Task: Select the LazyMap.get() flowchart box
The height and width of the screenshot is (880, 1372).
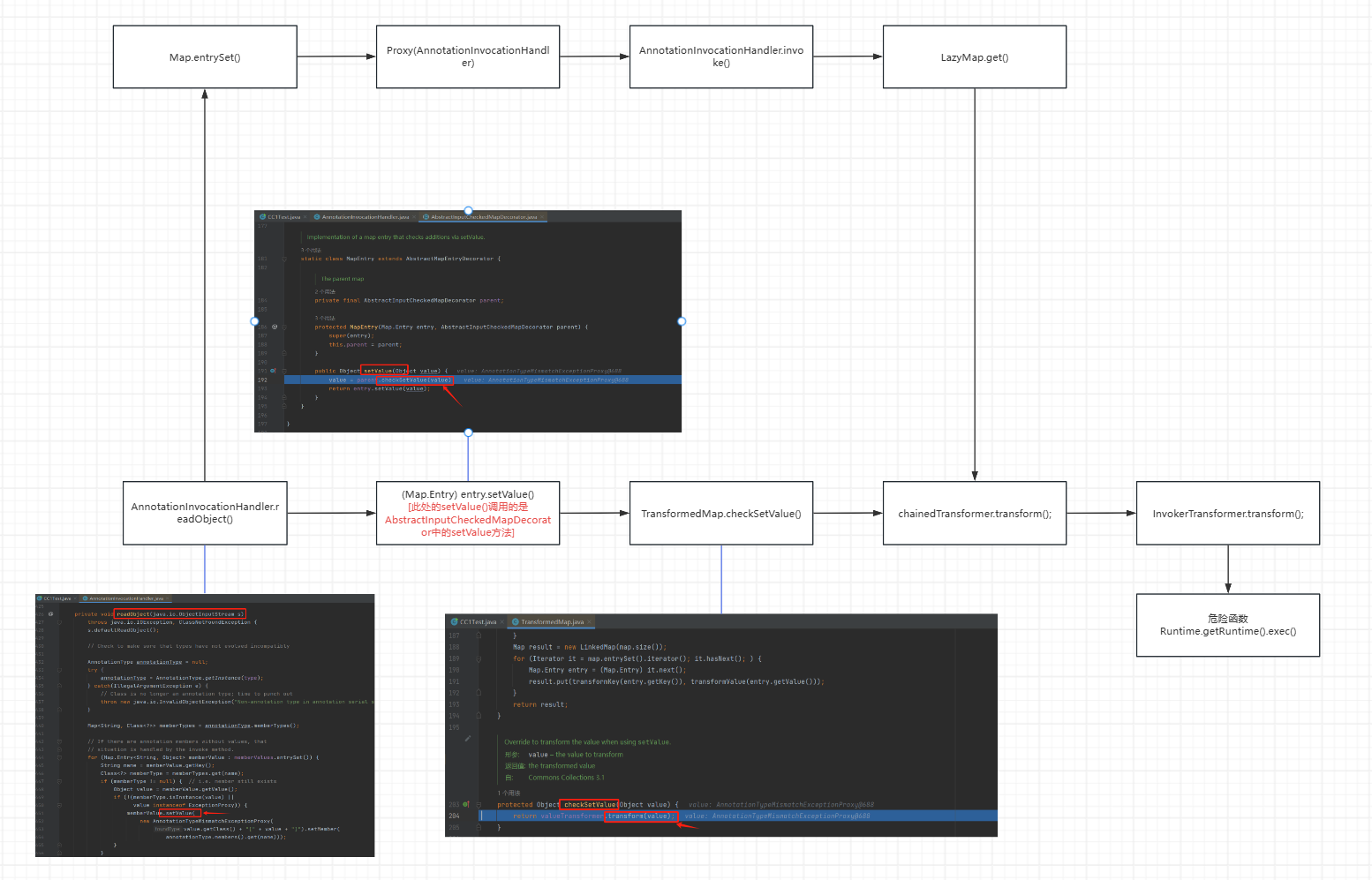Action: click(975, 57)
